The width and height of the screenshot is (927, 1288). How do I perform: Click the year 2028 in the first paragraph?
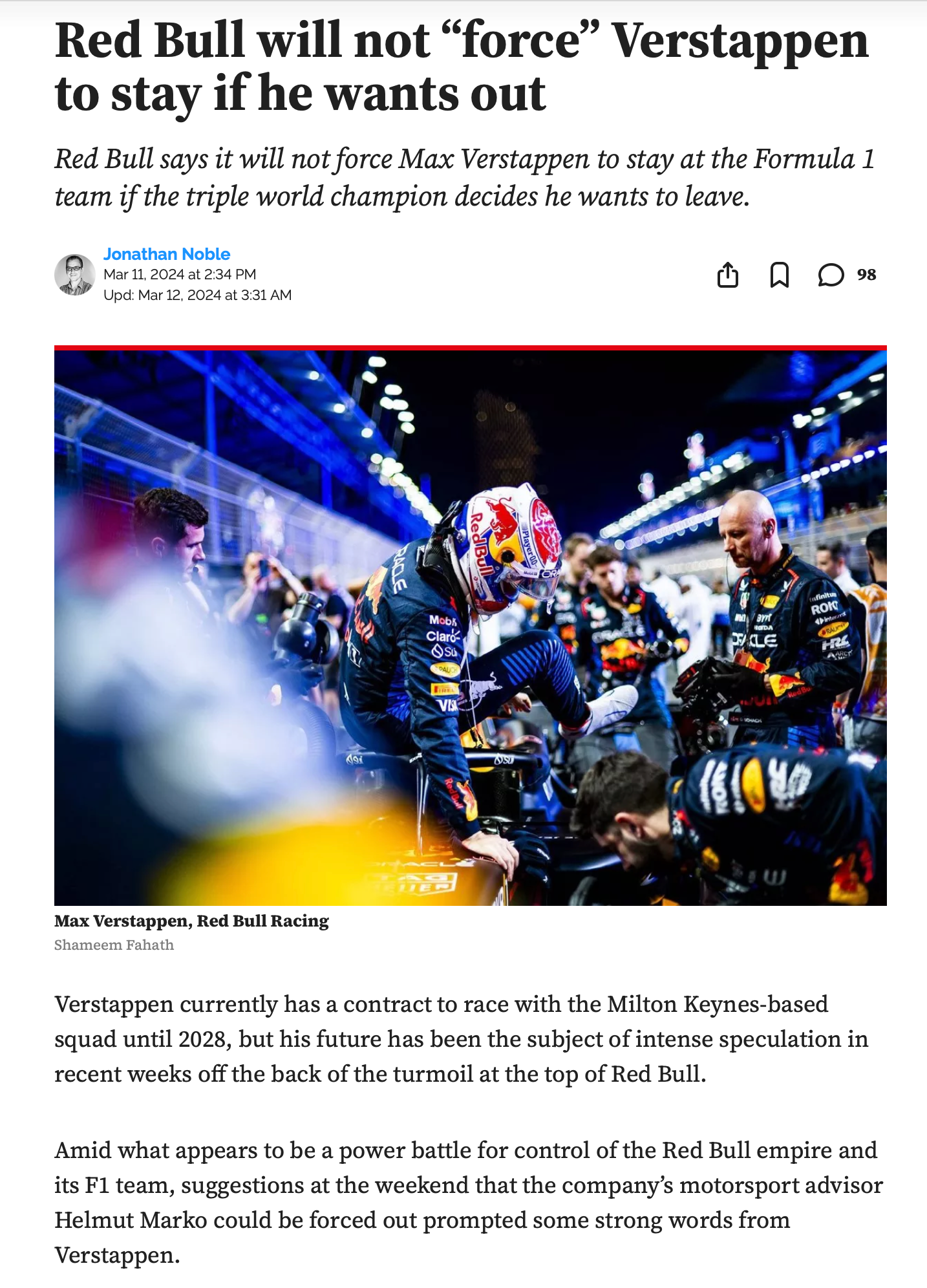202,1039
